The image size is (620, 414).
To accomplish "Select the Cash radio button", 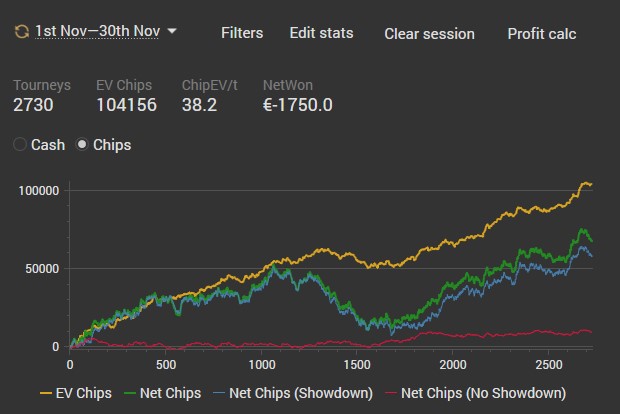I will pyautogui.click(x=20, y=145).
